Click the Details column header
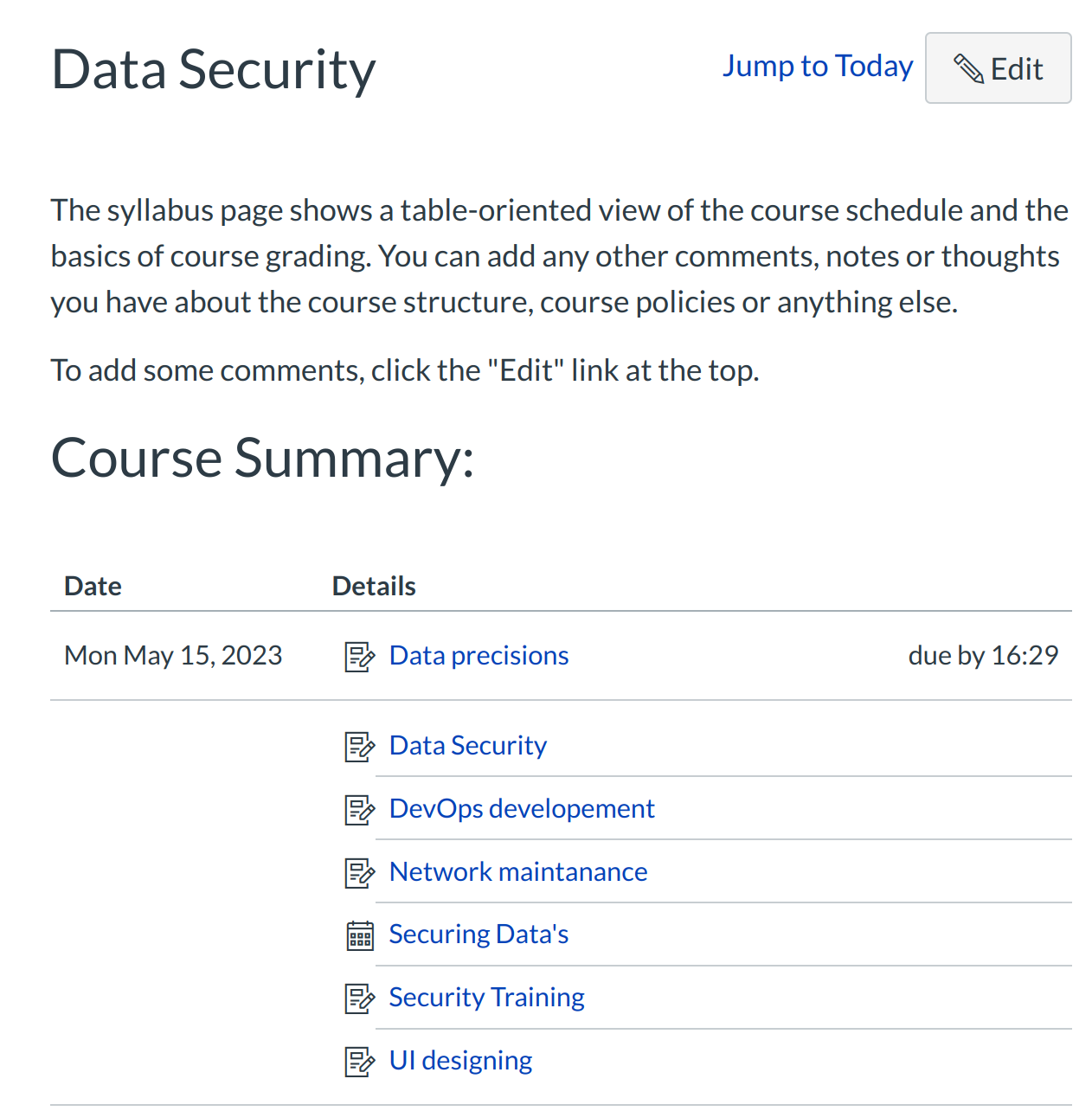The image size is (1092, 1111). coord(374,587)
